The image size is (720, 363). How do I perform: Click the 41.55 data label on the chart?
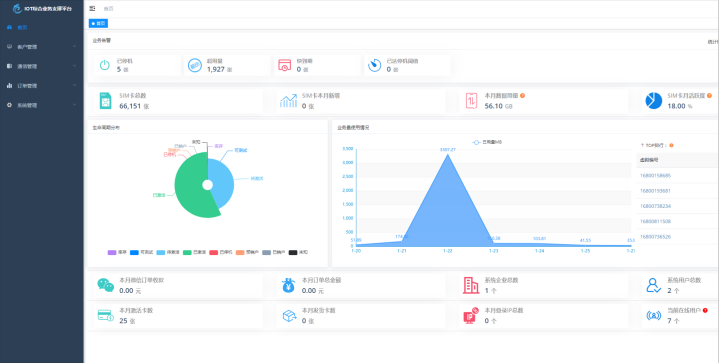585,240
